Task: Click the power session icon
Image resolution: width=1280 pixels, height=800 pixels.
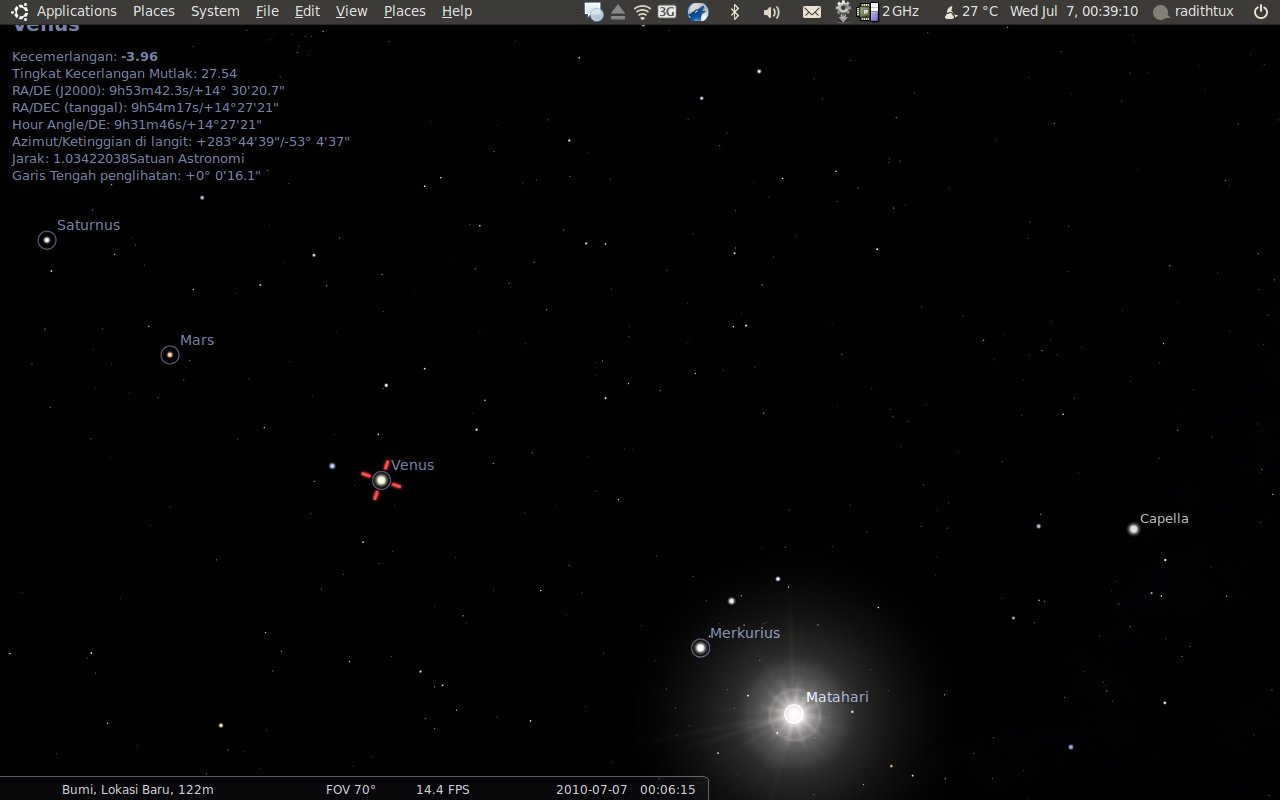Action: (1260, 11)
